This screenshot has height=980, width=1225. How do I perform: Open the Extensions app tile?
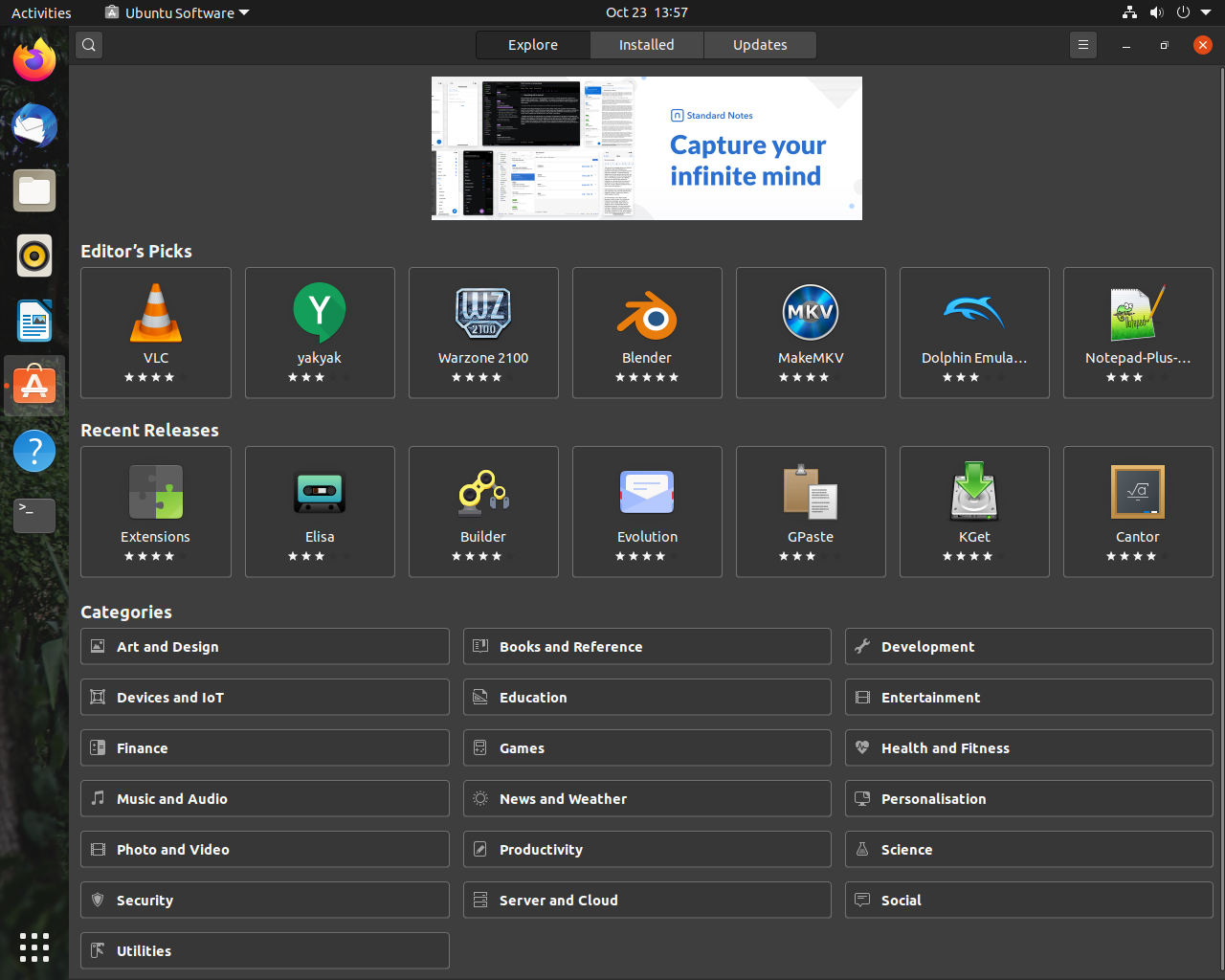[156, 512]
